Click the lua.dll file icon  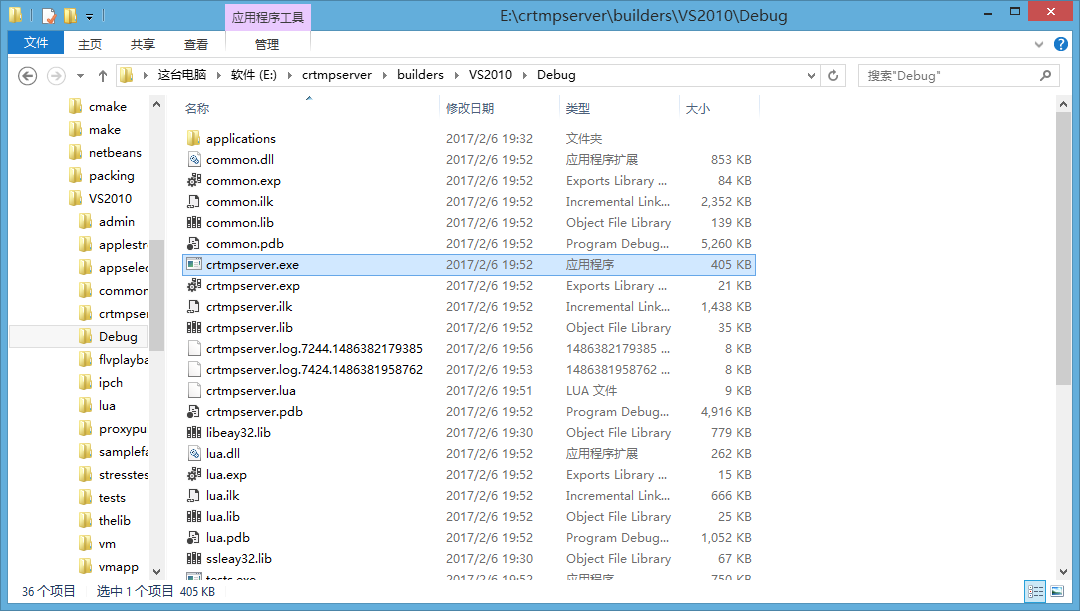click(x=194, y=453)
